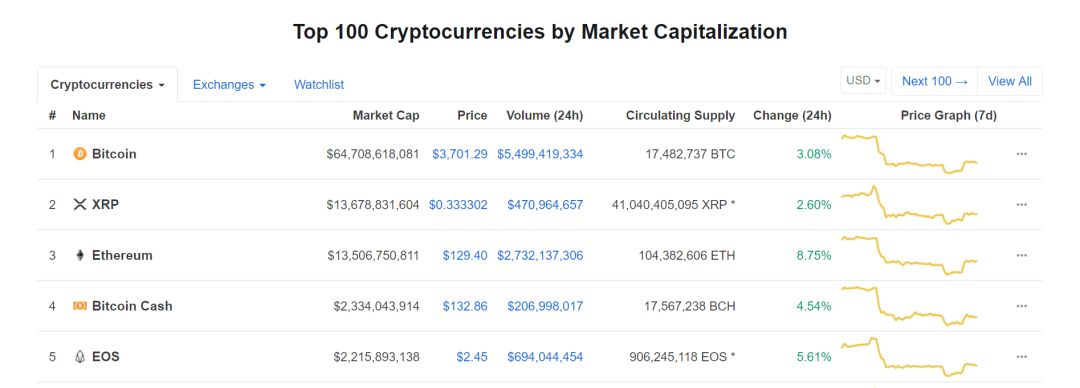Viewport: 1080px width, 388px height.
Task: Click the Bitcoin Cash logo icon
Action: coord(80,306)
